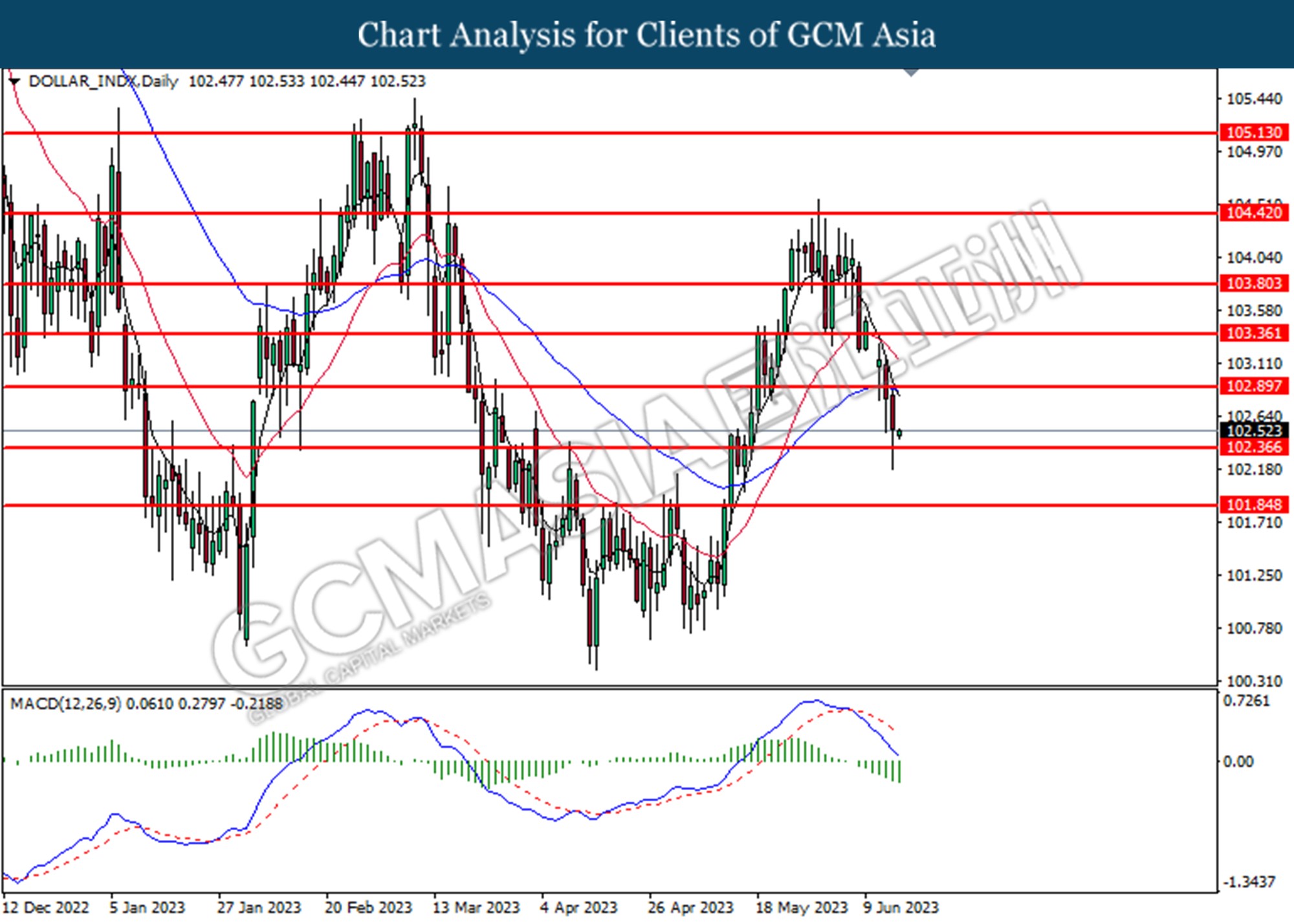Click the 101.710 price scale value
The image size is (1294, 924).
[1254, 522]
